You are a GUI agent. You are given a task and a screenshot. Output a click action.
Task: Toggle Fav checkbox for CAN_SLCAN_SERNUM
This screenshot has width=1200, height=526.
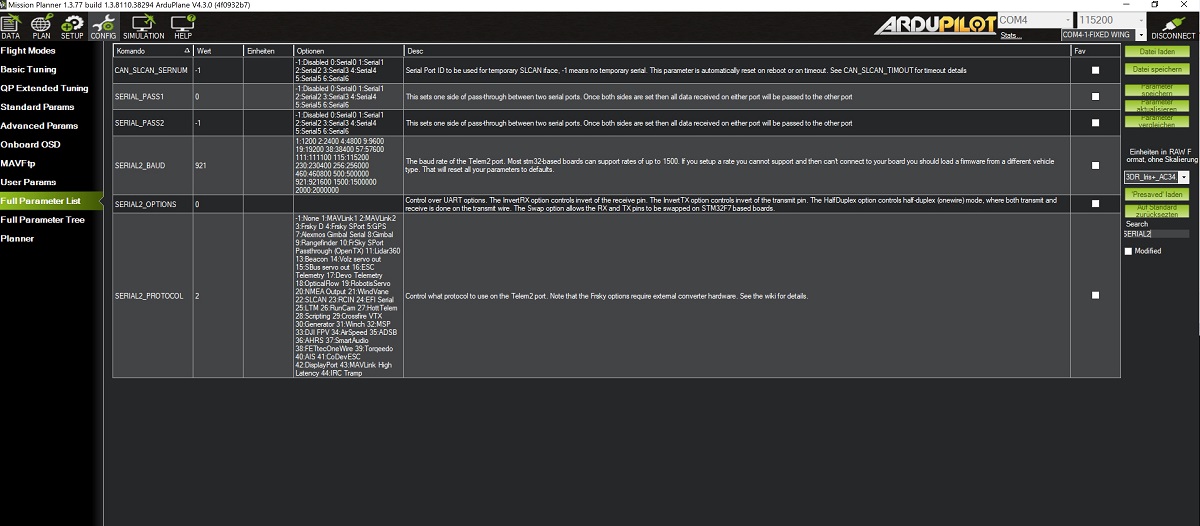pos(1095,70)
